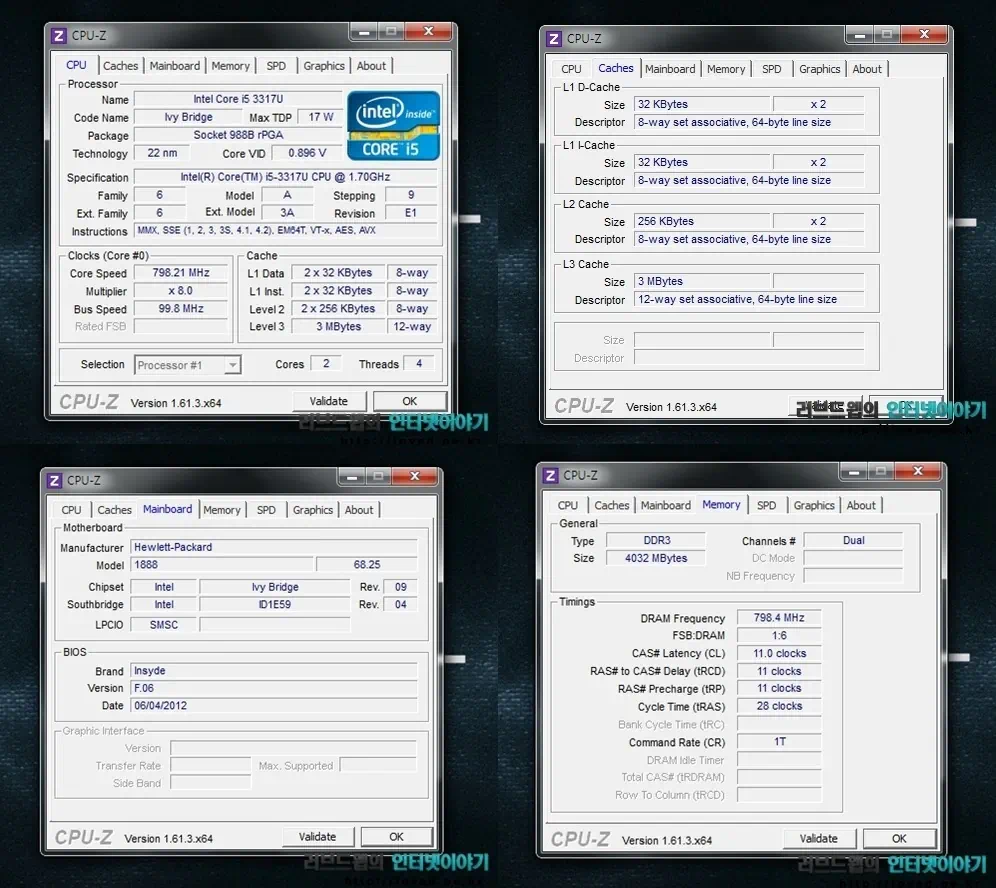Select the Mainboard tab on the Caches window

pos(670,69)
